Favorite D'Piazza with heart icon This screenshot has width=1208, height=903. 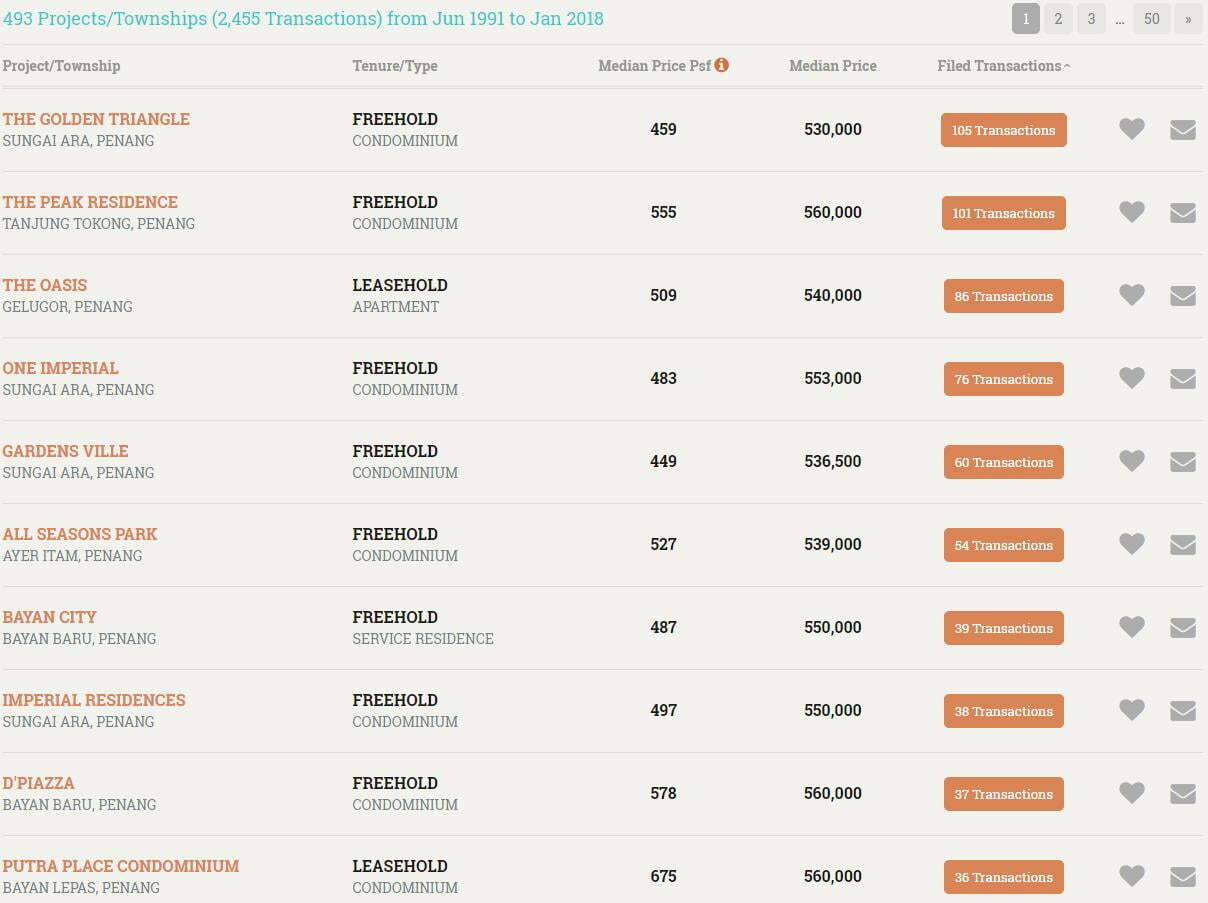[1131, 793]
